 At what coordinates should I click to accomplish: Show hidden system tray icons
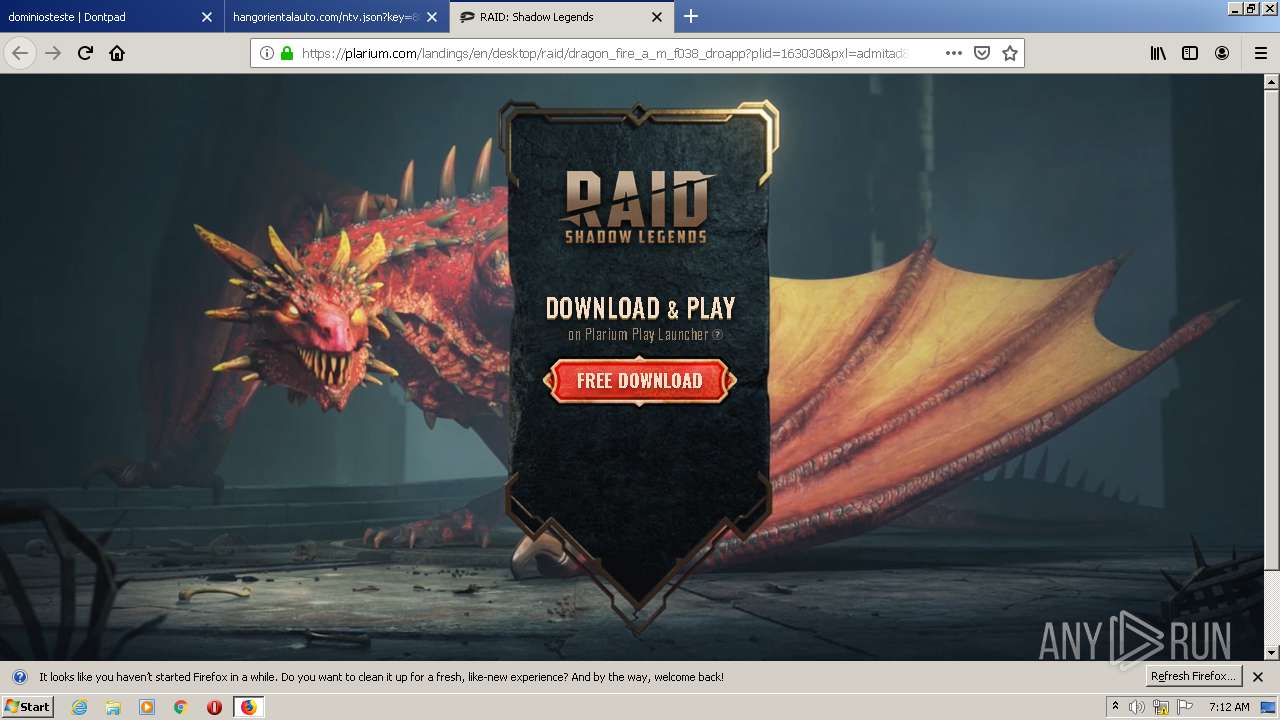[1115, 707]
